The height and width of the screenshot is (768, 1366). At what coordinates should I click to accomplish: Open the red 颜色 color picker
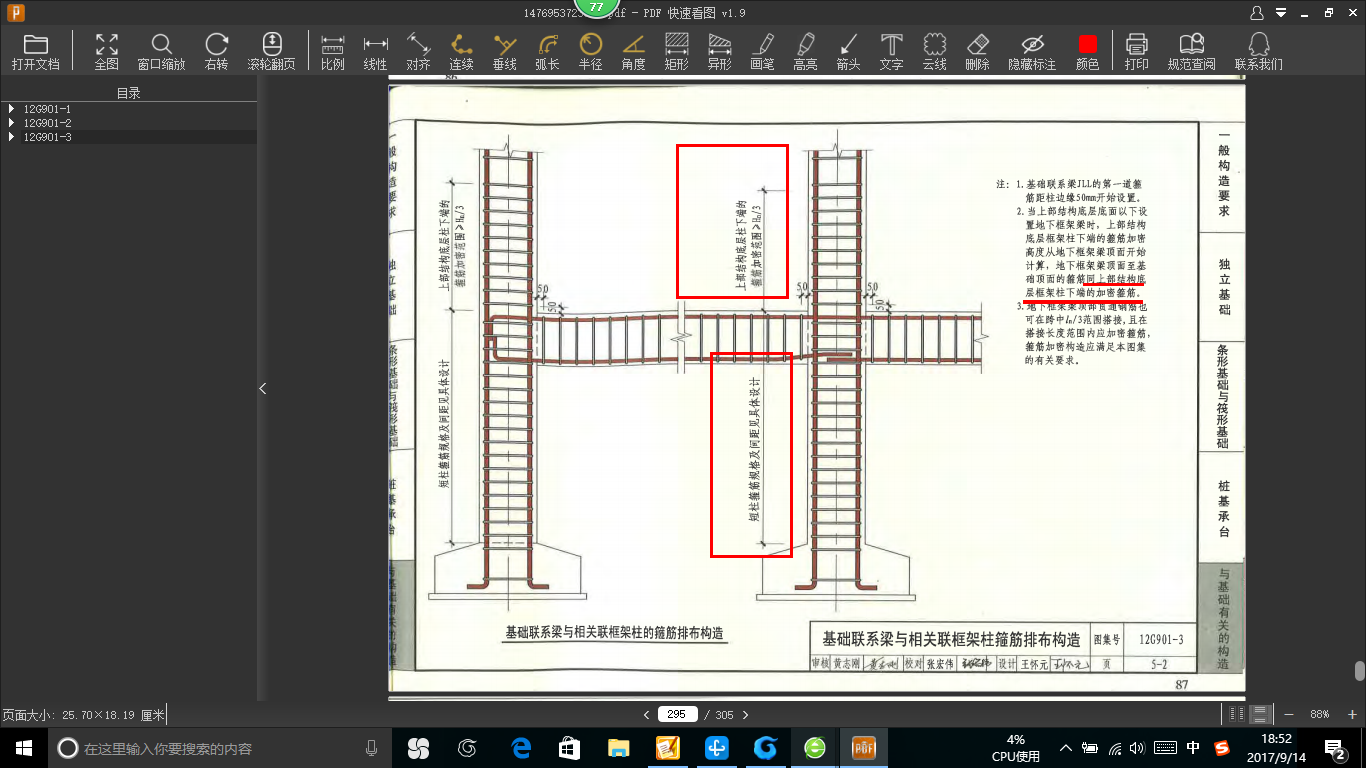pyautogui.click(x=1087, y=51)
